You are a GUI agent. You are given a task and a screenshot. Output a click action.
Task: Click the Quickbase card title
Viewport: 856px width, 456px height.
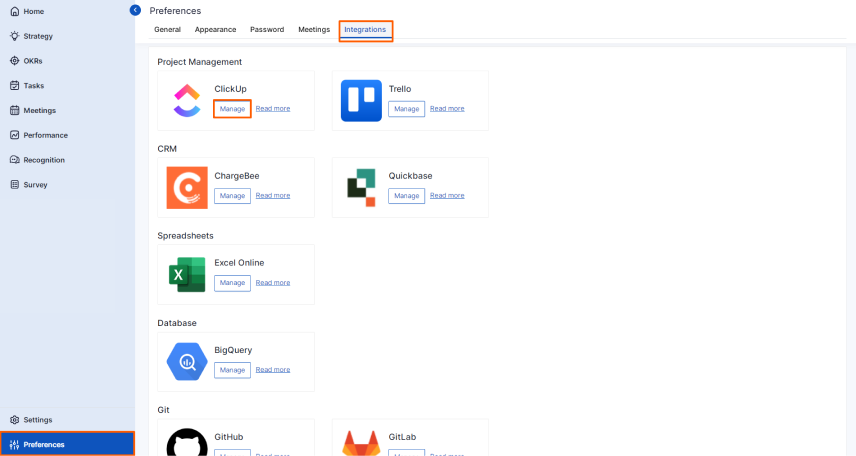pyautogui.click(x=410, y=176)
